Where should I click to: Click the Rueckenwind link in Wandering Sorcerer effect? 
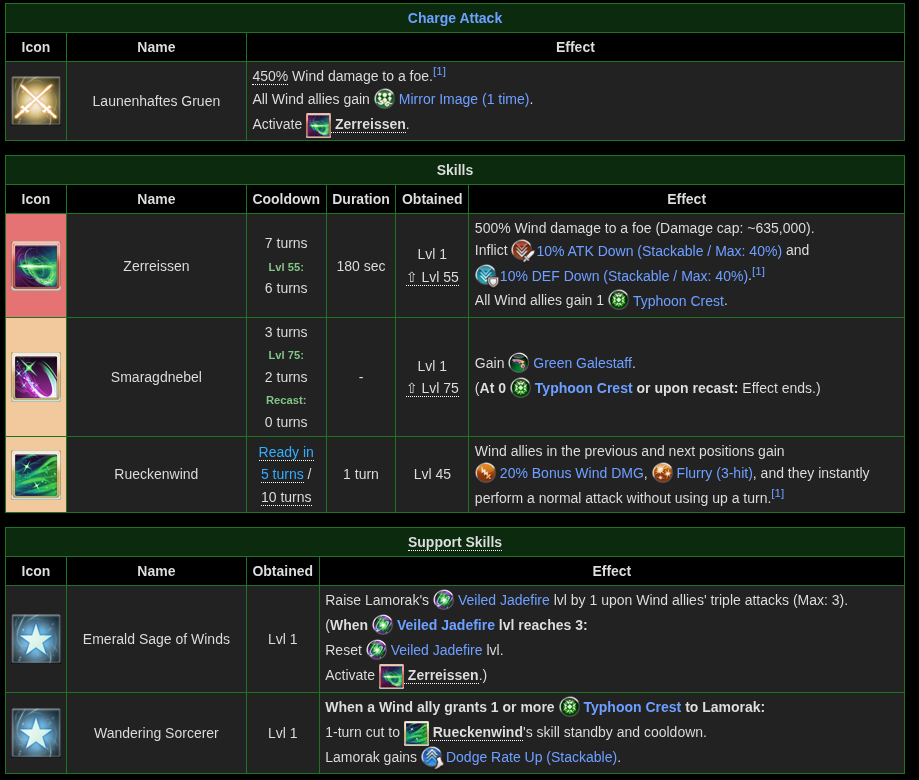pos(477,732)
